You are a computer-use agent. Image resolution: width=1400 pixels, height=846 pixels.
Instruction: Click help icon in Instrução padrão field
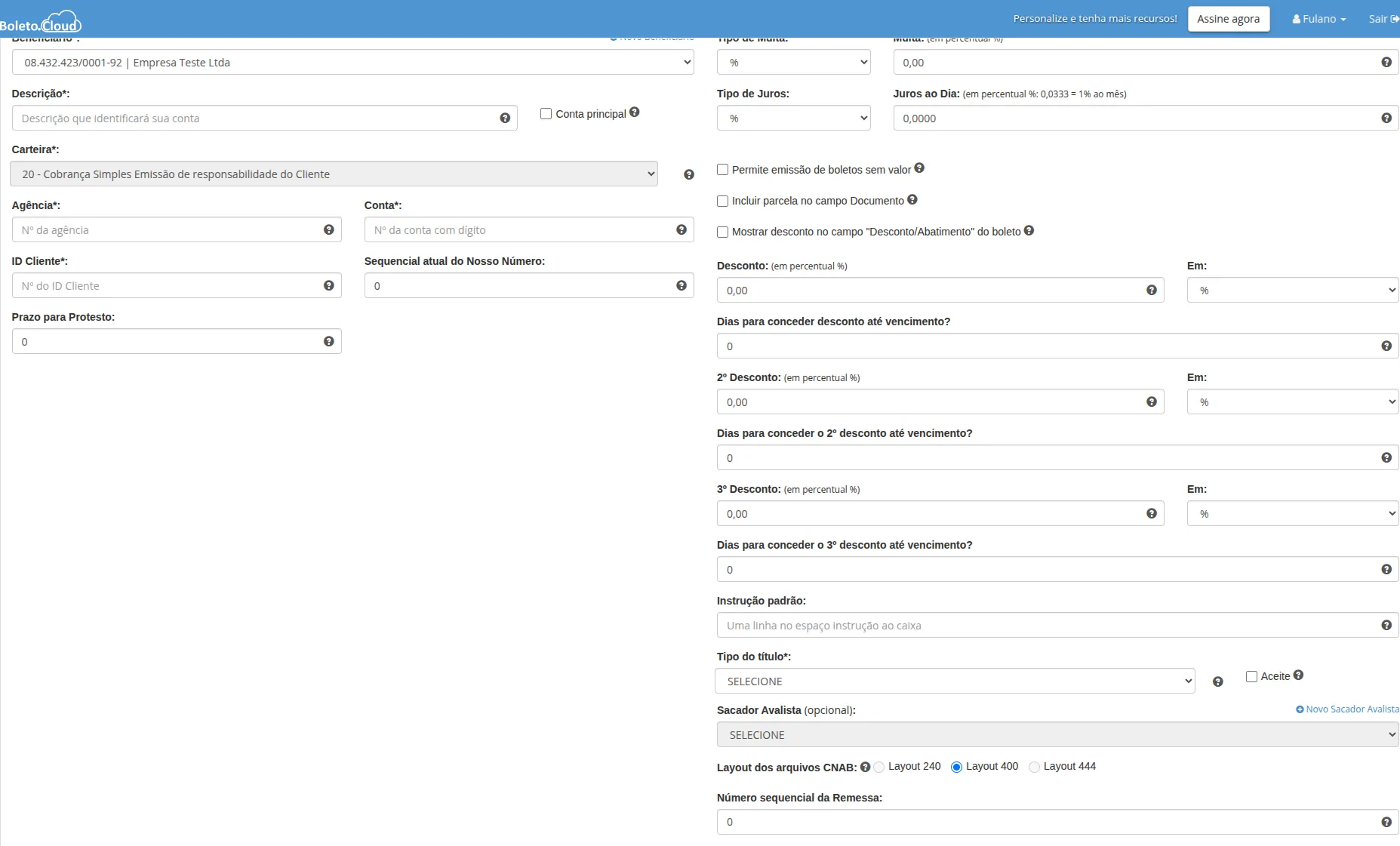(x=1386, y=626)
